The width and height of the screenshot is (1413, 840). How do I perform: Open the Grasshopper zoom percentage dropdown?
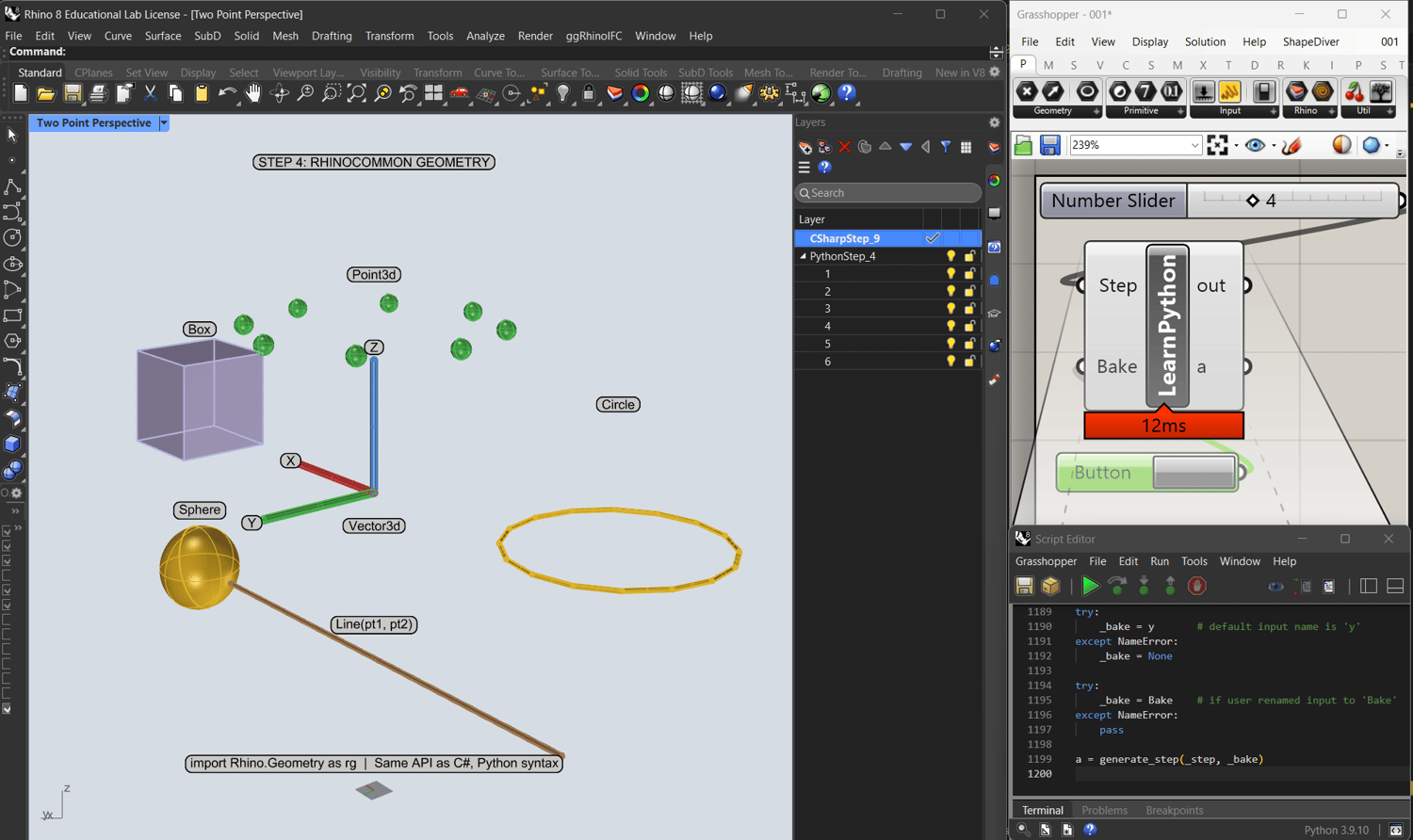[1194, 145]
